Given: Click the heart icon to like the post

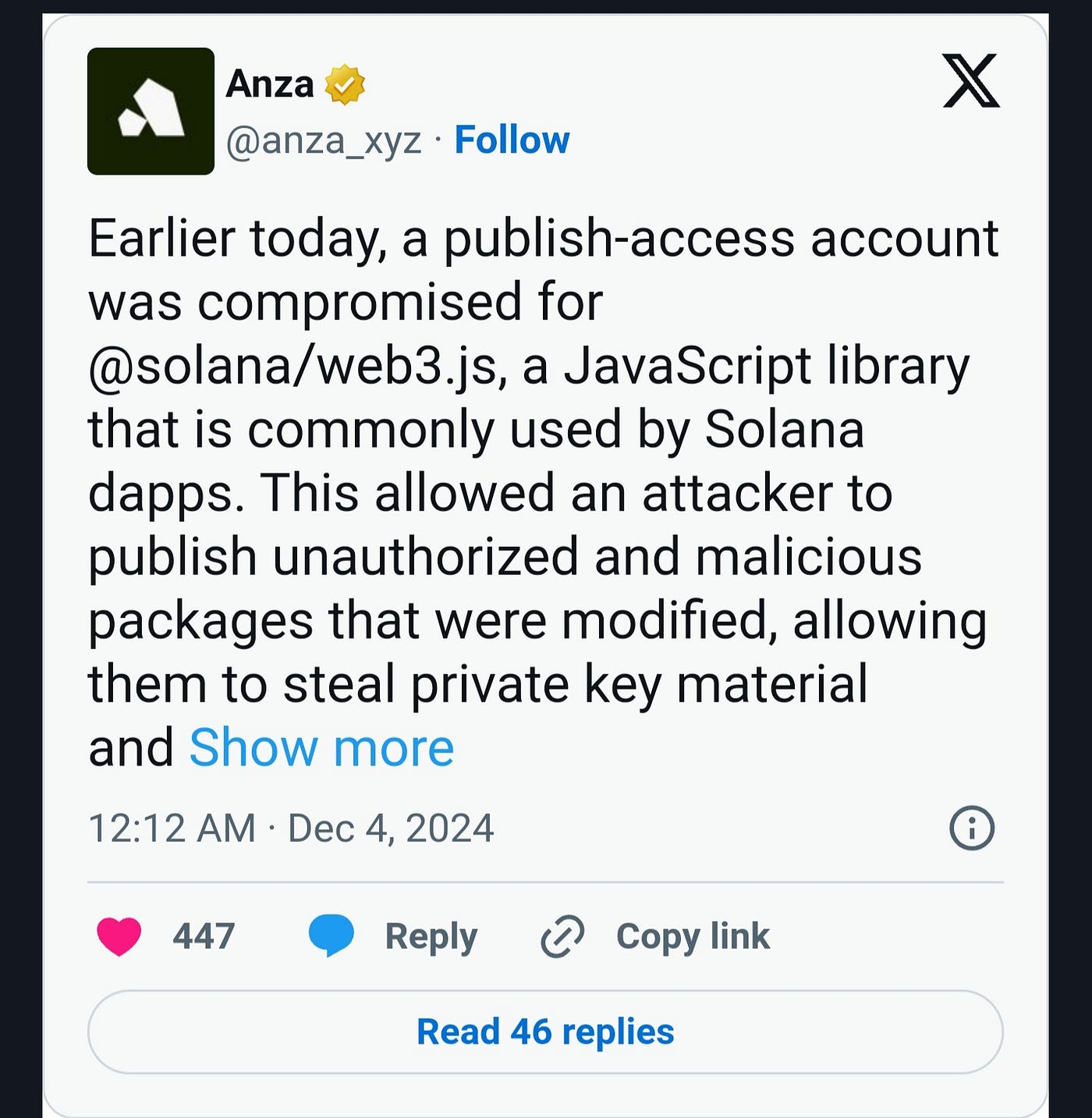Looking at the screenshot, I should click(x=119, y=935).
